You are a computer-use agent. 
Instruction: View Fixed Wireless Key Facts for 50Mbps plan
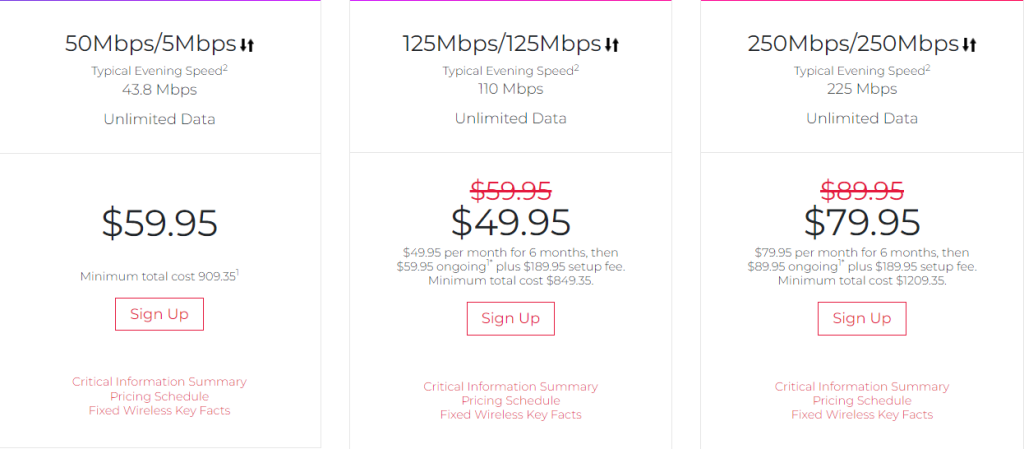pyautogui.click(x=159, y=410)
